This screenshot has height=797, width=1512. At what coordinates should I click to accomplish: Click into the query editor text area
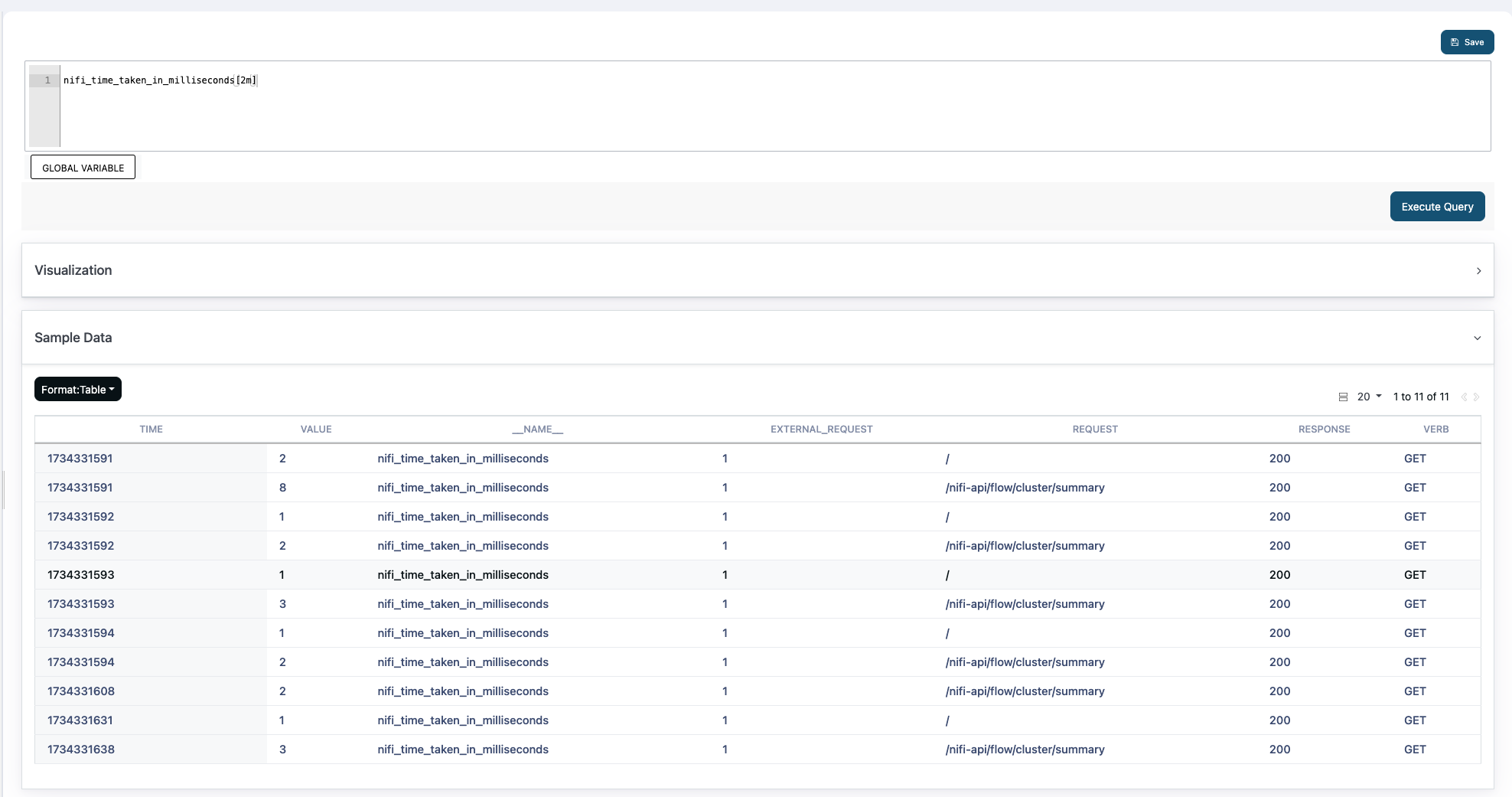765,107
